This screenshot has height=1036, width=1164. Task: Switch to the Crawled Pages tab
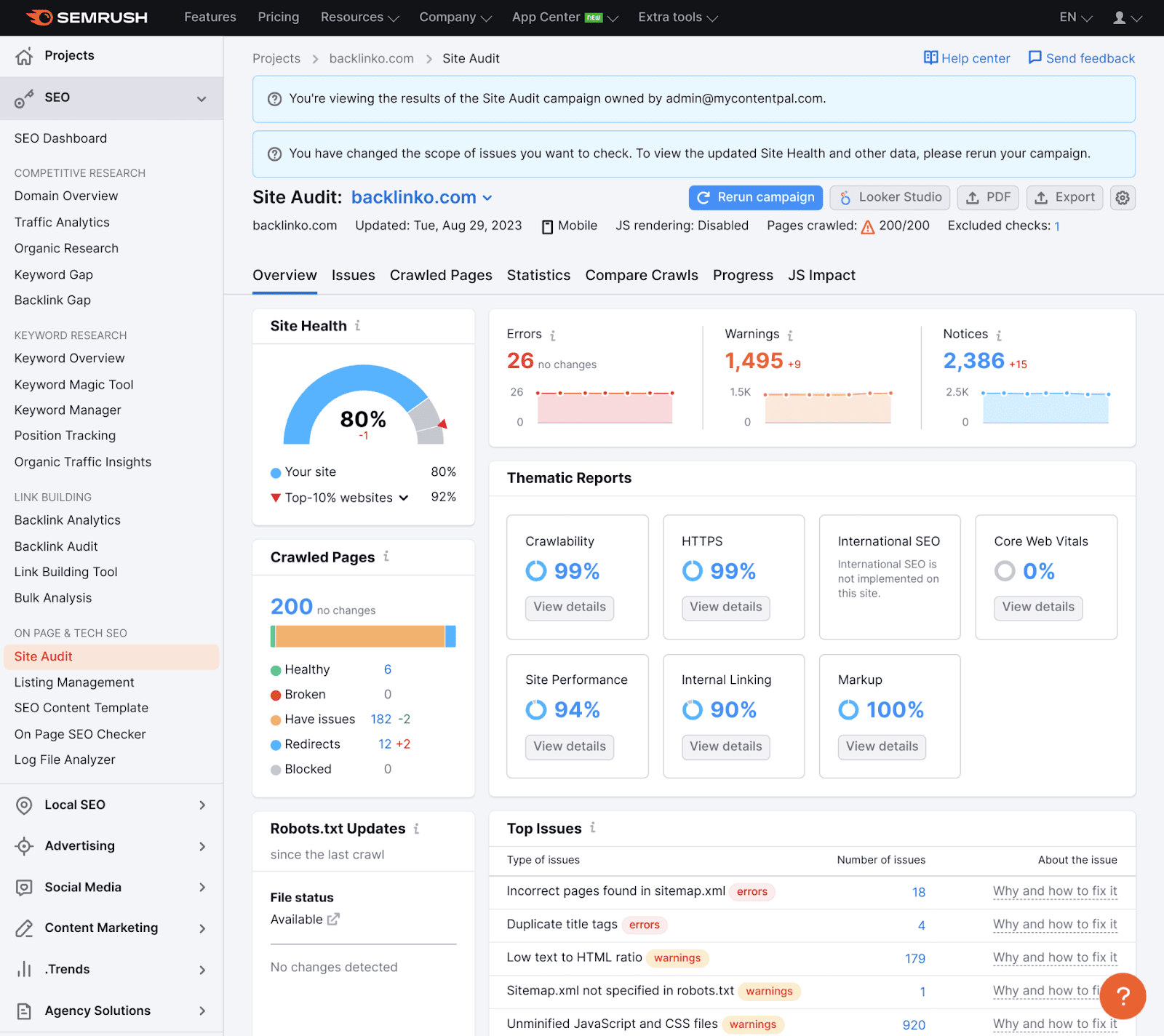coord(441,275)
